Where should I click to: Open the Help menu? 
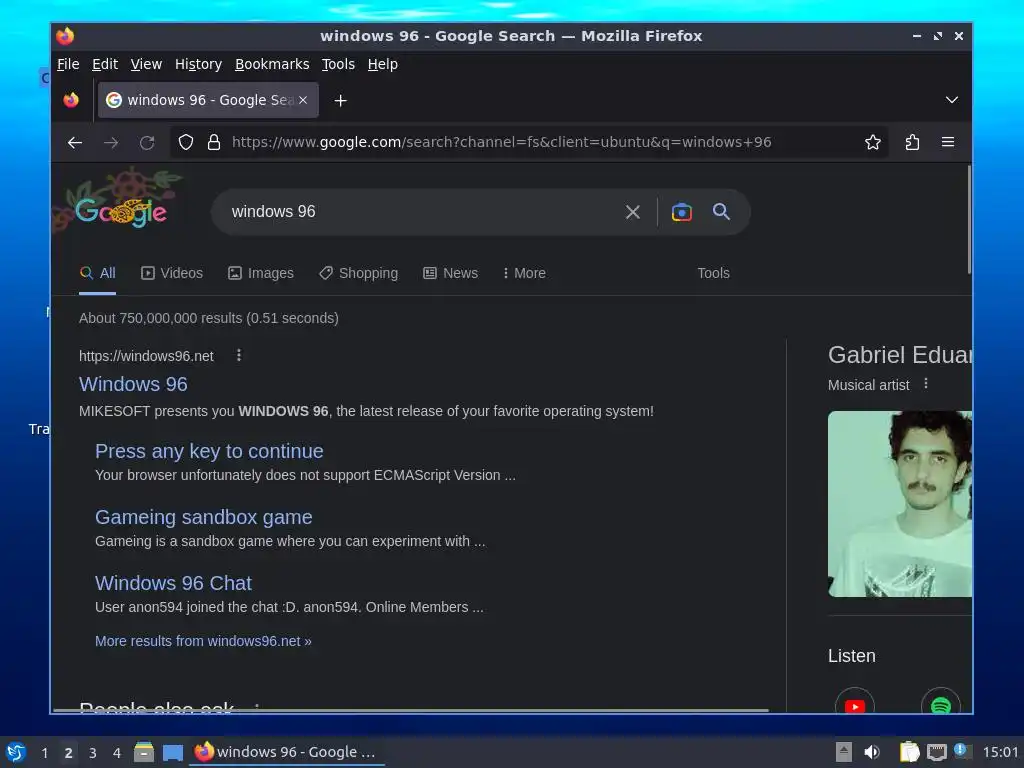[382, 64]
